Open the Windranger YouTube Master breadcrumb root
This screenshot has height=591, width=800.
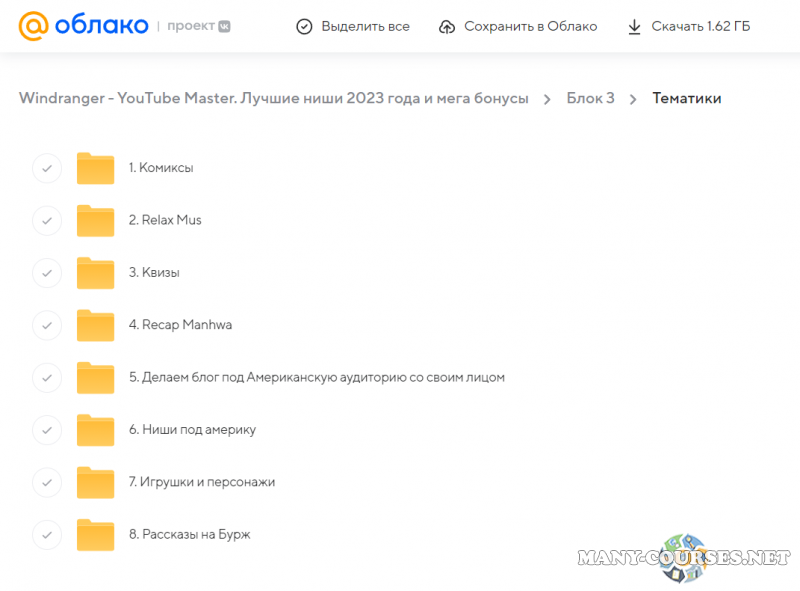[273, 98]
